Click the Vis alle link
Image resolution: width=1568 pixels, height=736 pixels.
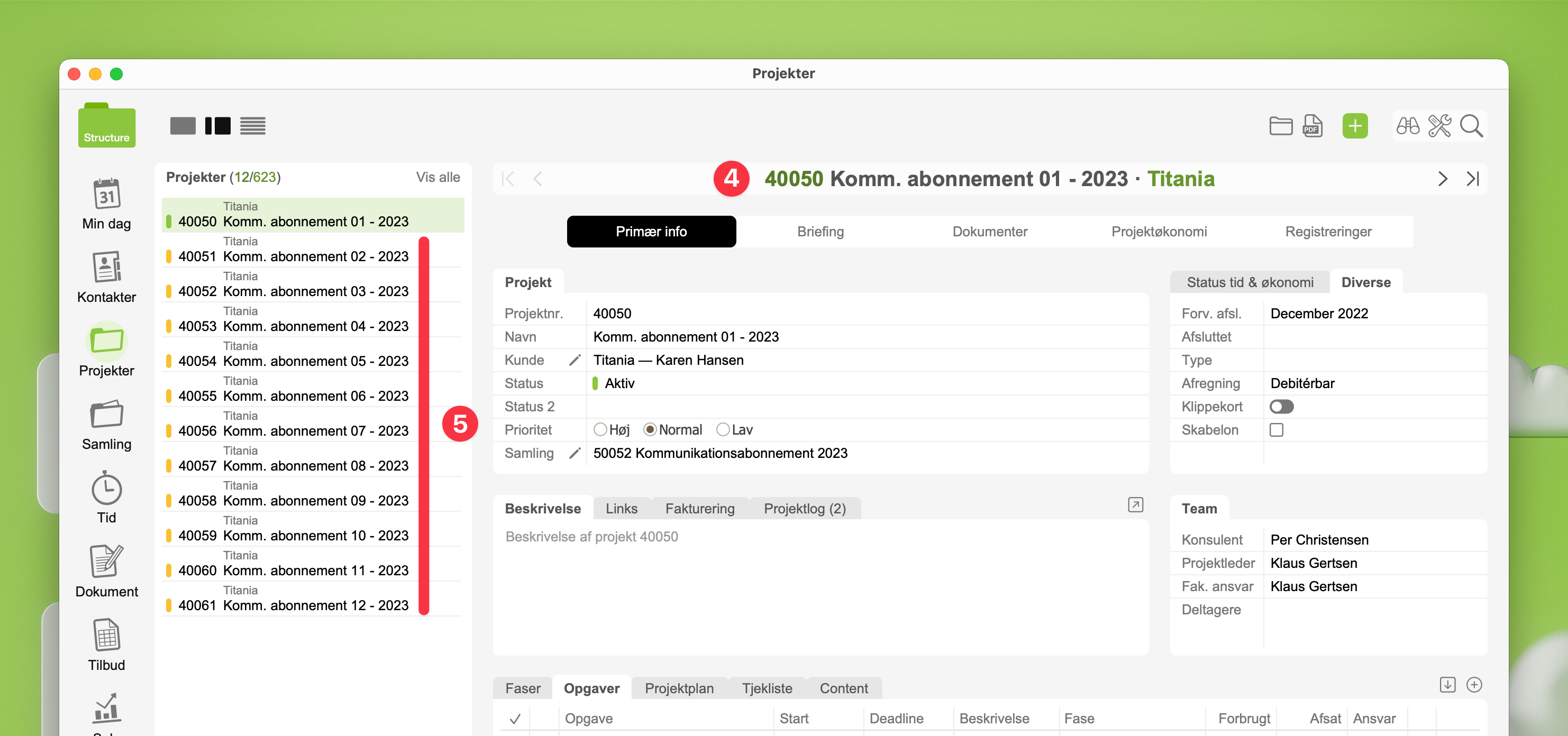pyautogui.click(x=437, y=177)
